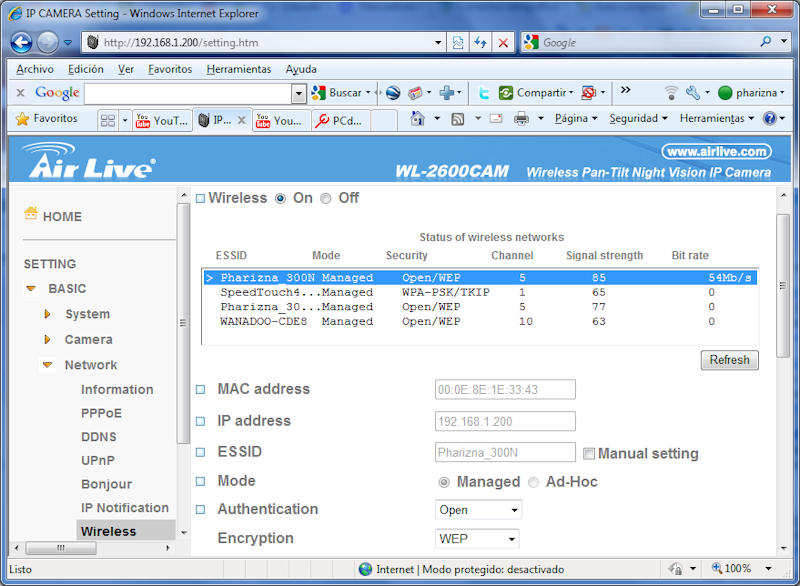Click the read mail icon
Screen dimensions: 800x586
[x=496, y=119]
